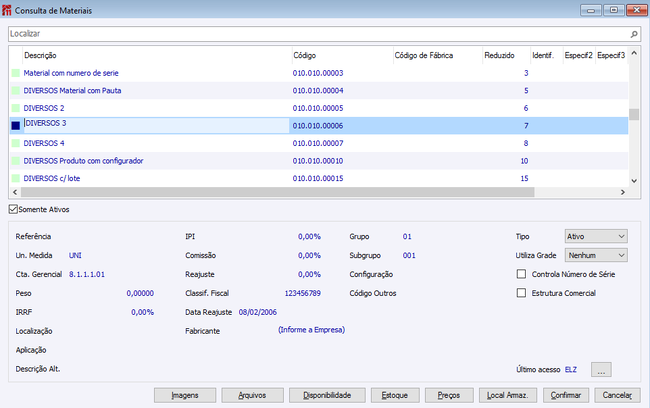Open Disponibilidade button
This screenshot has width=650, height=408.
point(327,395)
